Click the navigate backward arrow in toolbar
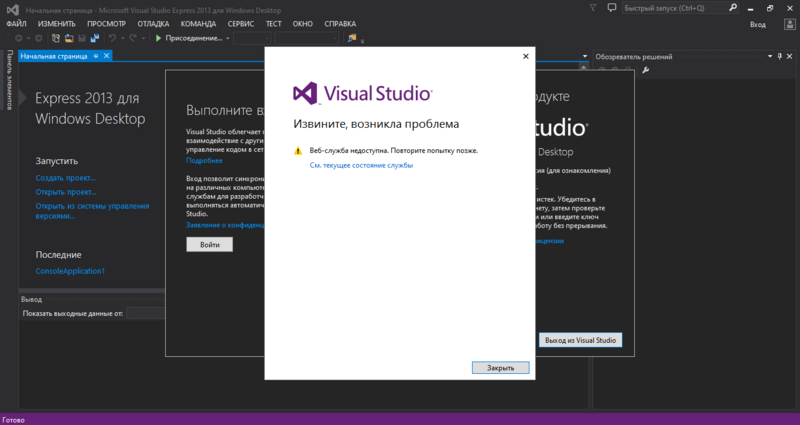The image size is (800, 425). pos(18,38)
